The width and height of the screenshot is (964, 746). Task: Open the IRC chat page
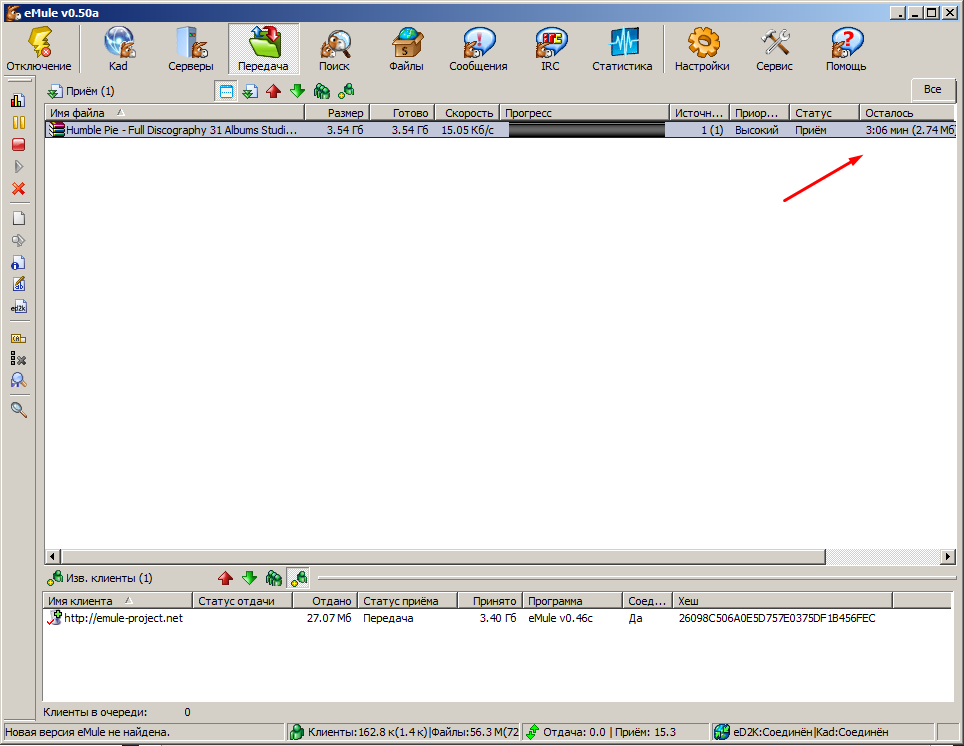(550, 49)
